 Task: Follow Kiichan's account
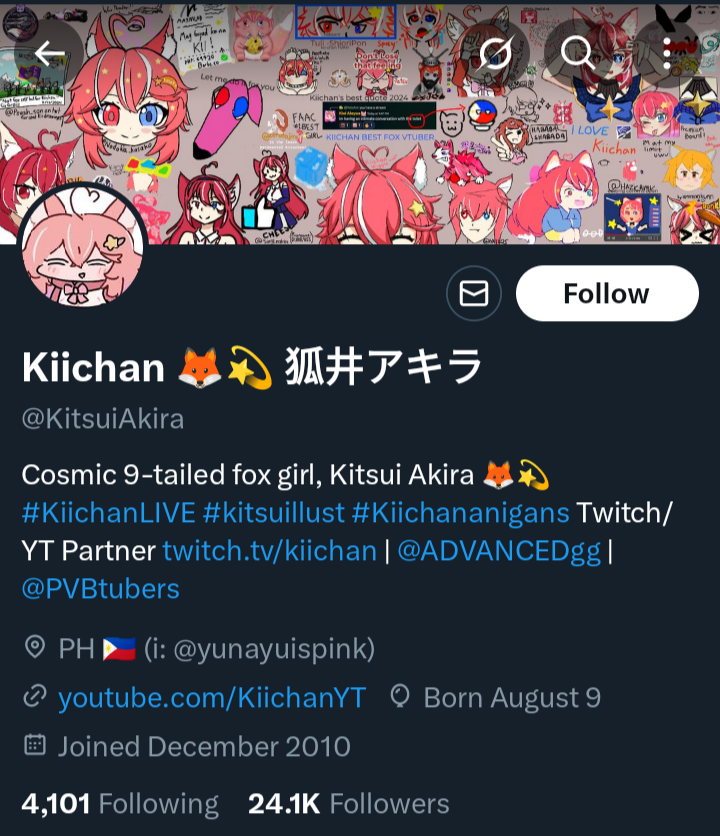(x=607, y=293)
